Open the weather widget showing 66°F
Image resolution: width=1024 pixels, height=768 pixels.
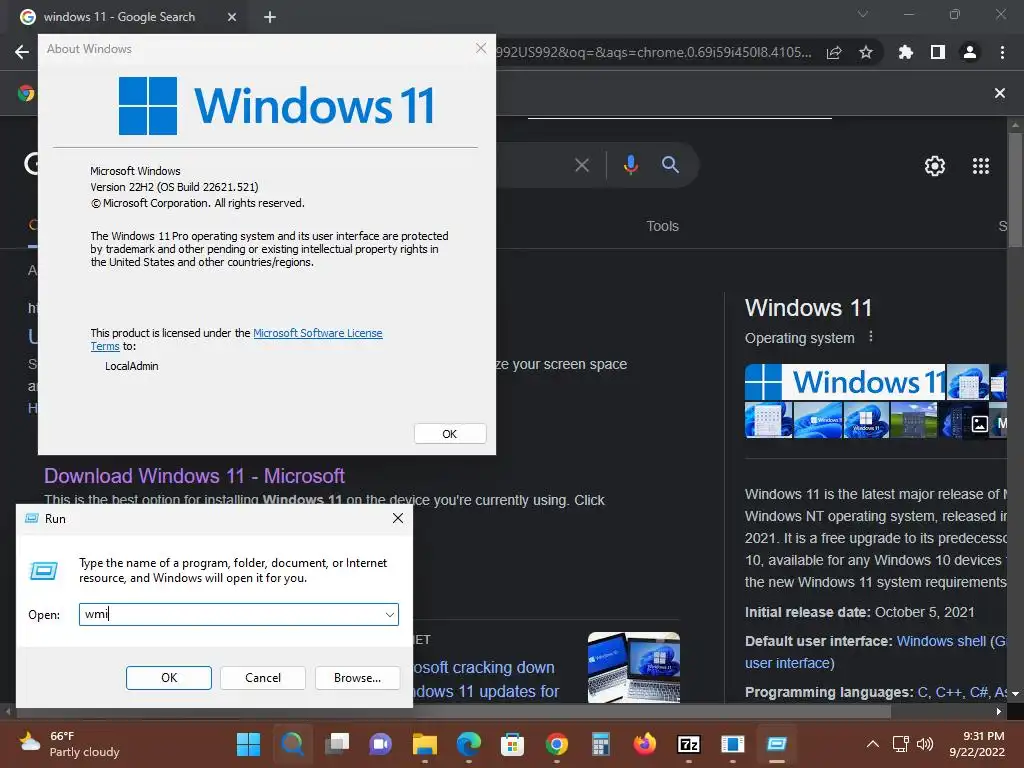[69, 744]
